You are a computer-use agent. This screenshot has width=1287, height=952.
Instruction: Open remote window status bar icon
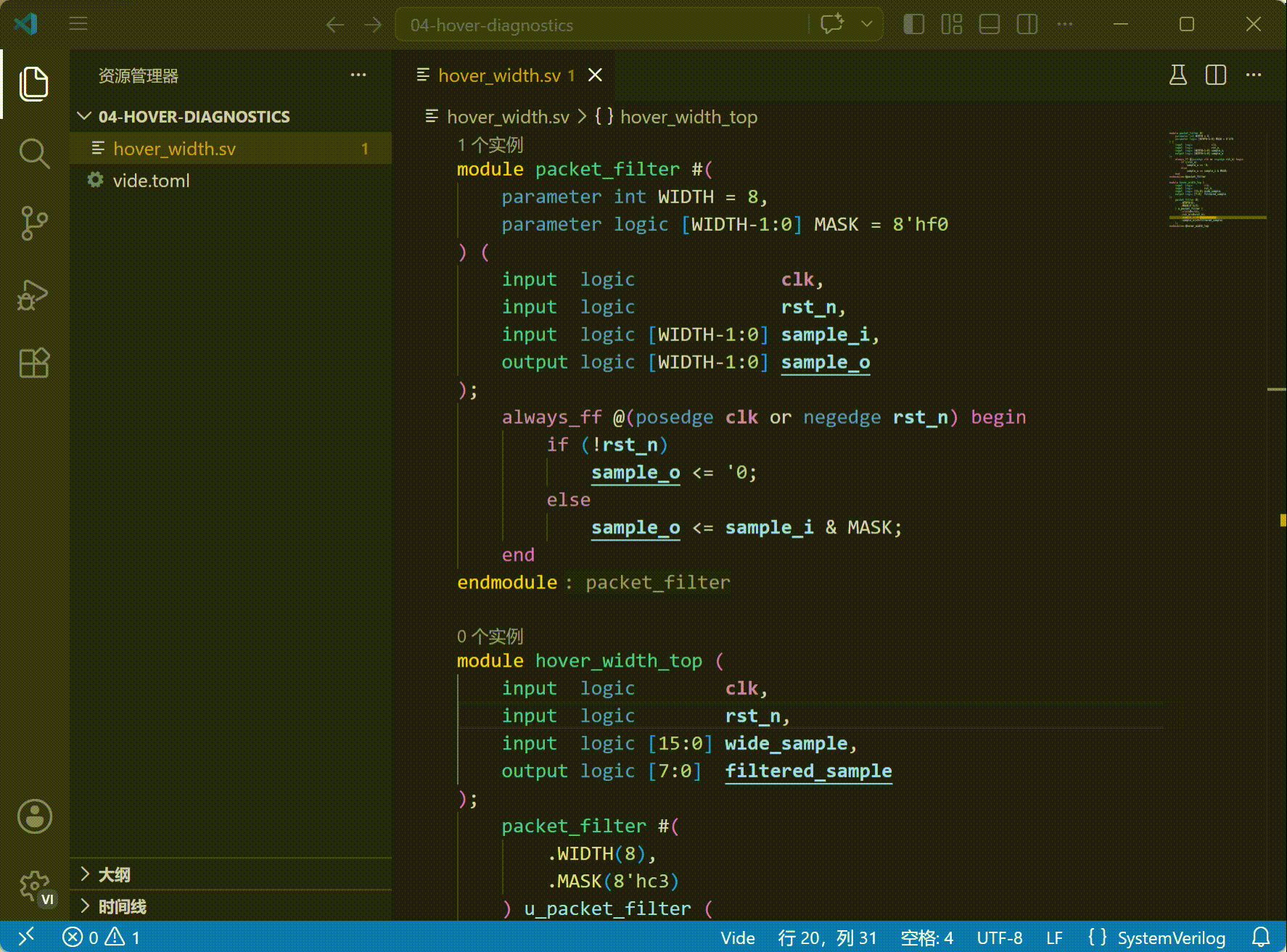point(26,937)
